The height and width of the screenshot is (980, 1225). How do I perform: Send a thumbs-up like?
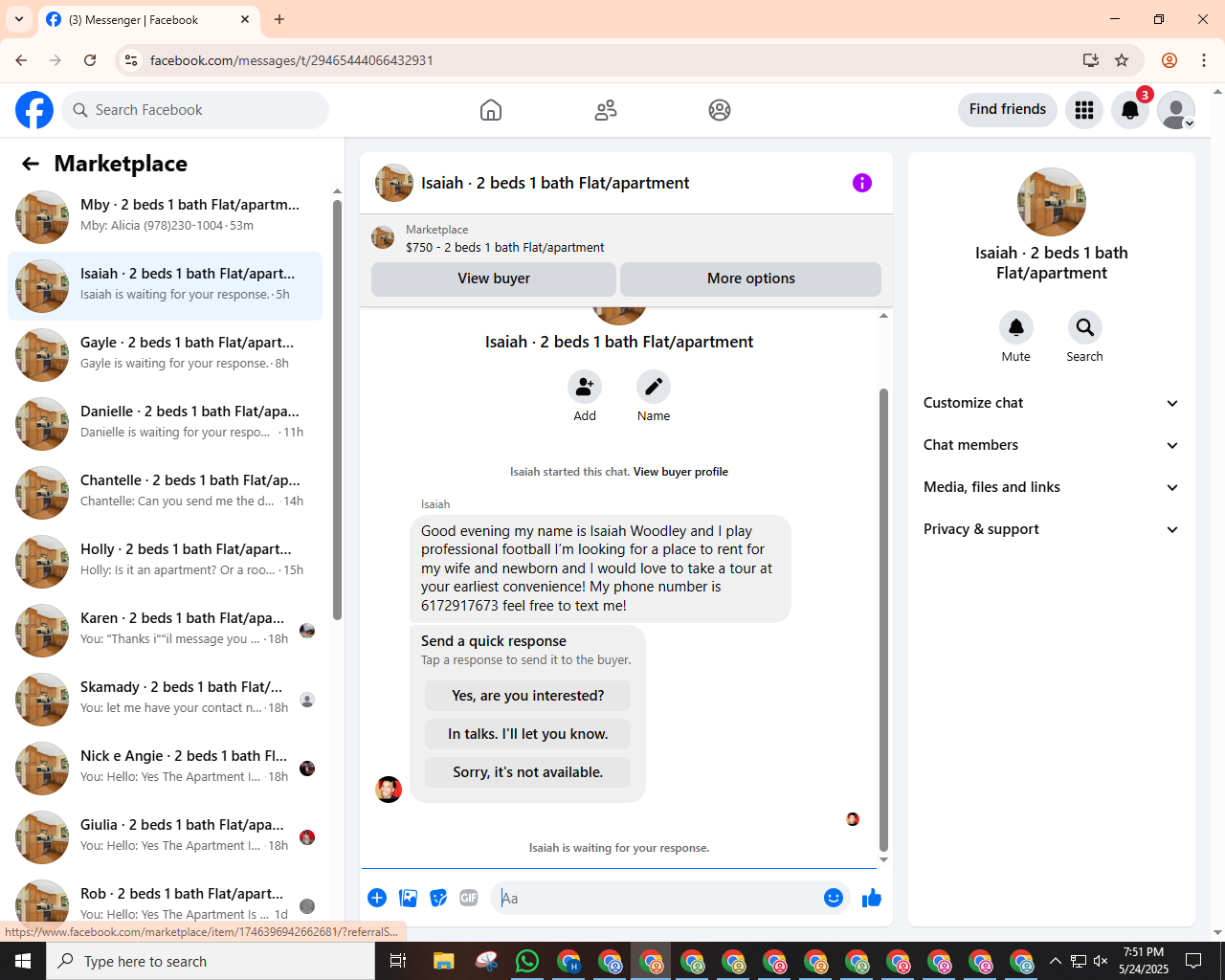[x=872, y=898]
